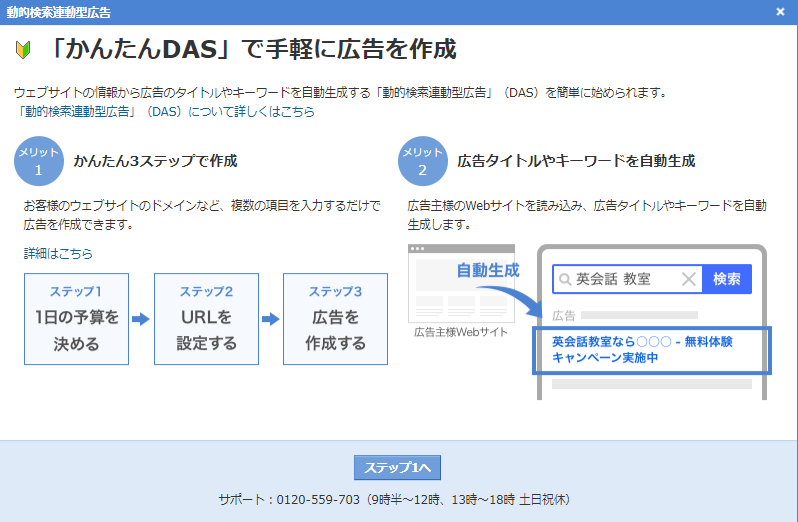The height and width of the screenshot is (522, 798).
Task: Select the ステップ2 URLを設定する box
Action: pyautogui.click(x=207, y=318)
